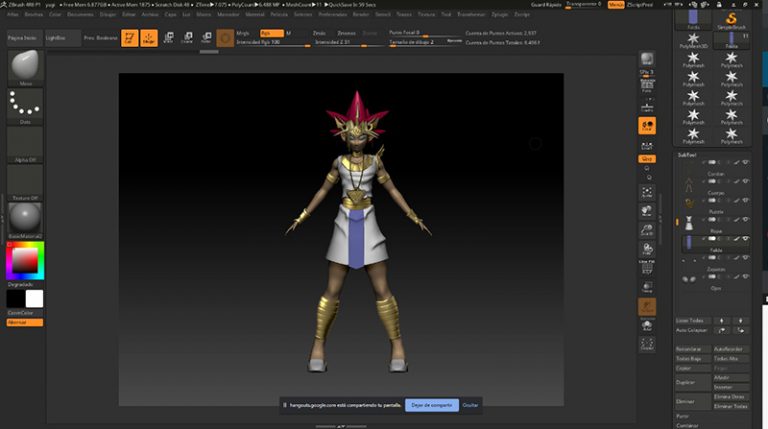Click the Rotate view icon in shelf
The width and height of the screenshot is (768, 429).
pyautogui.click(x=647, y=249)
